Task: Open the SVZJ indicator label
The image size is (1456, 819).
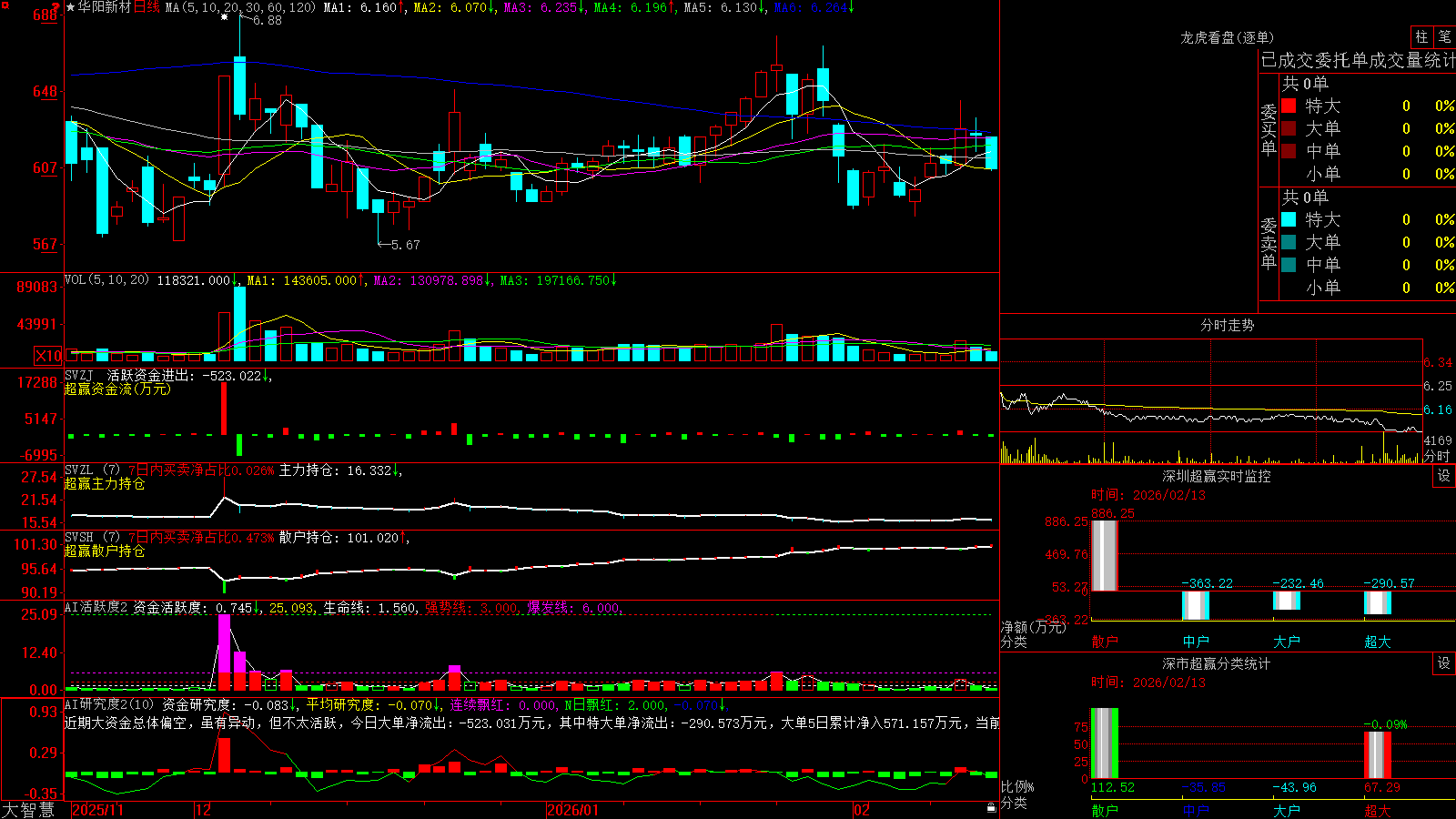Action: pos(79,375)
